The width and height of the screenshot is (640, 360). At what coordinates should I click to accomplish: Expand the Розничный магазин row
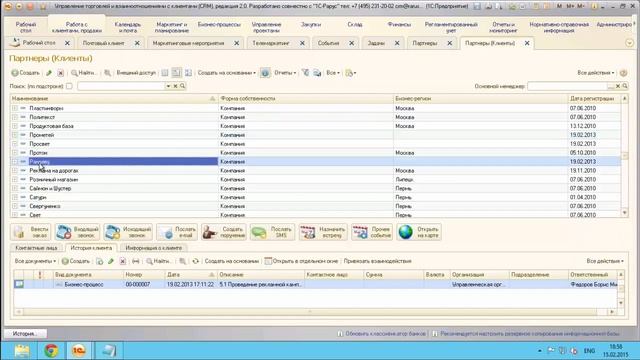click(15, 180)
